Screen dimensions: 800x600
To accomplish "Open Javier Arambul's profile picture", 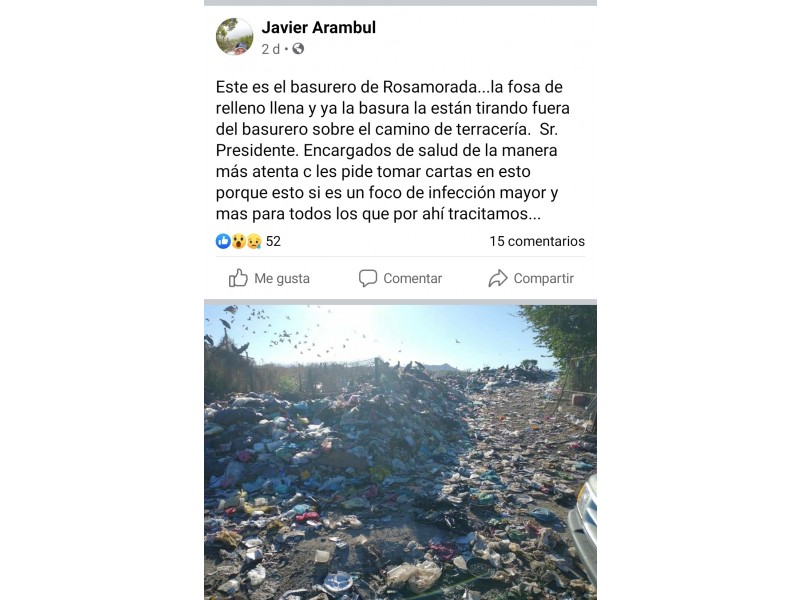I will pyautogui.click(x=234, y=37).
